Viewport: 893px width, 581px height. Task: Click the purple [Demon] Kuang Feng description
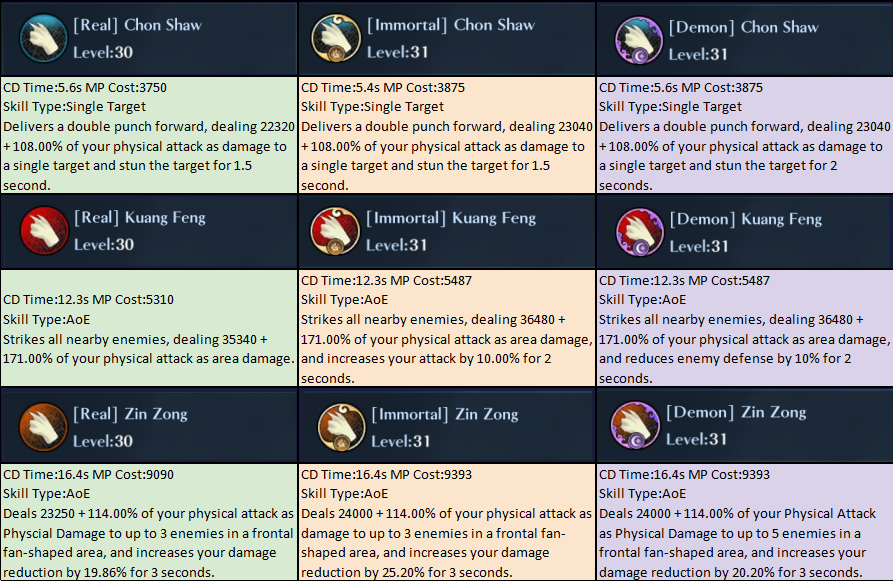(x=744, y=329)
